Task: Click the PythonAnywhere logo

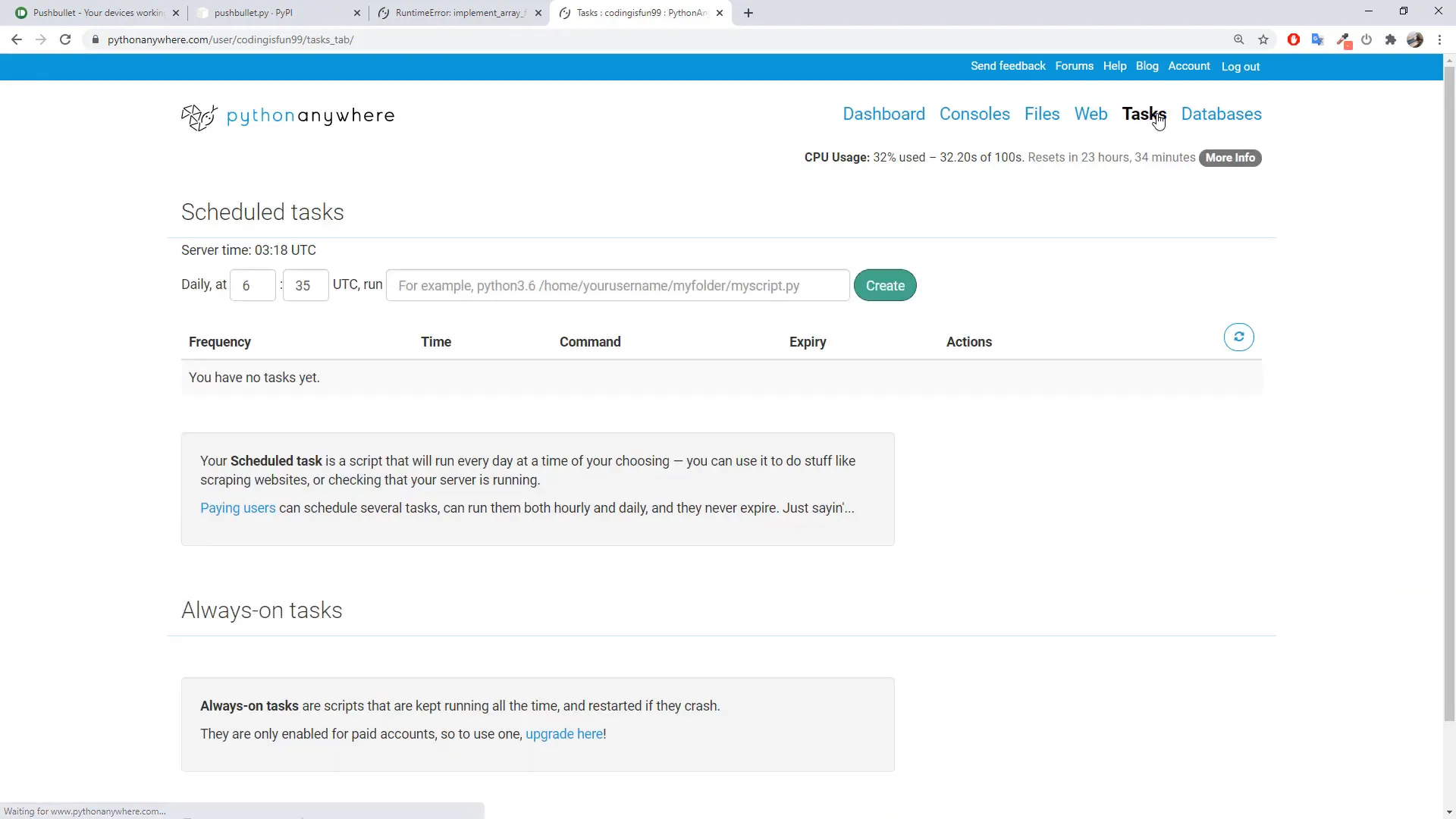Action: tap(287, 116)
